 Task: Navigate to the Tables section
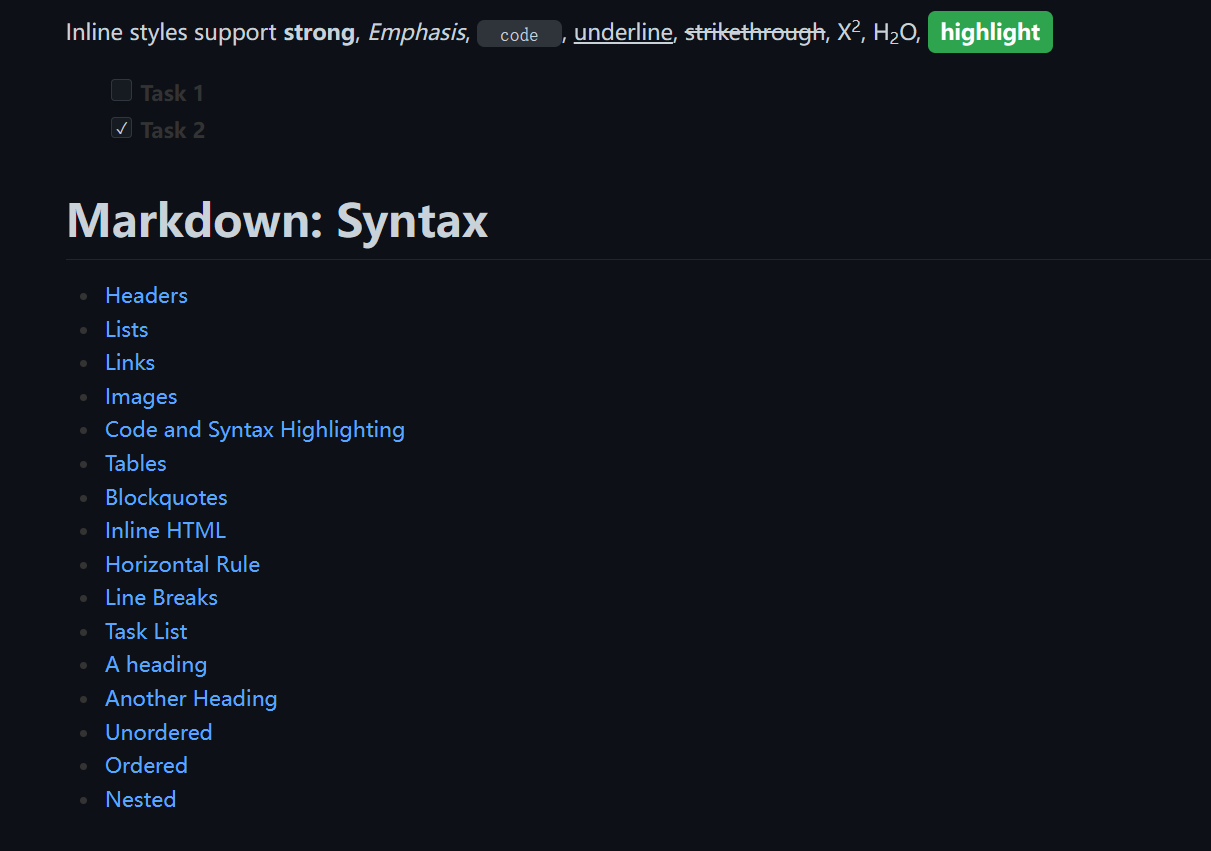[135, 463]
